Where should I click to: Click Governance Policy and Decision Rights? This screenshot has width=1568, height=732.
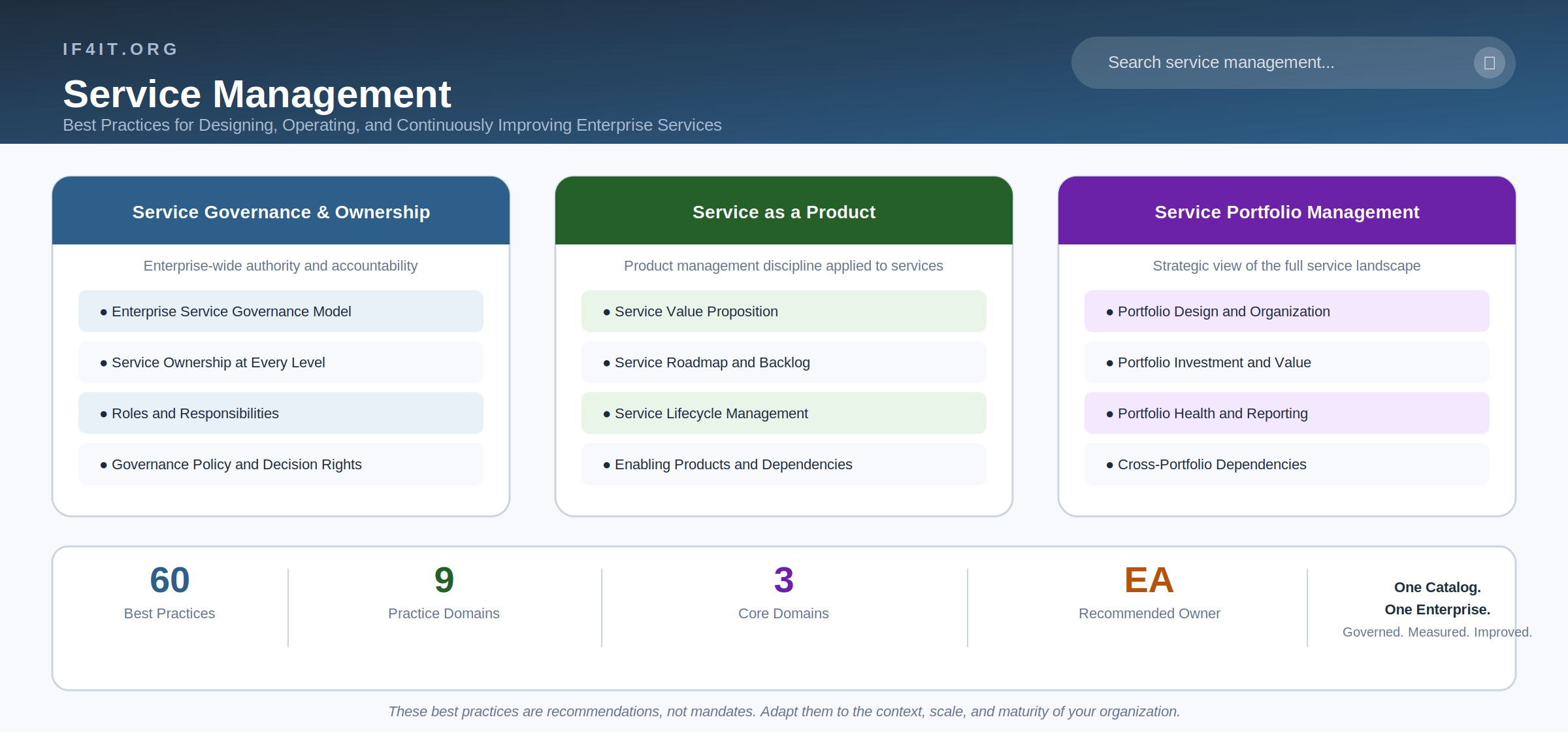tap(280, 464)
